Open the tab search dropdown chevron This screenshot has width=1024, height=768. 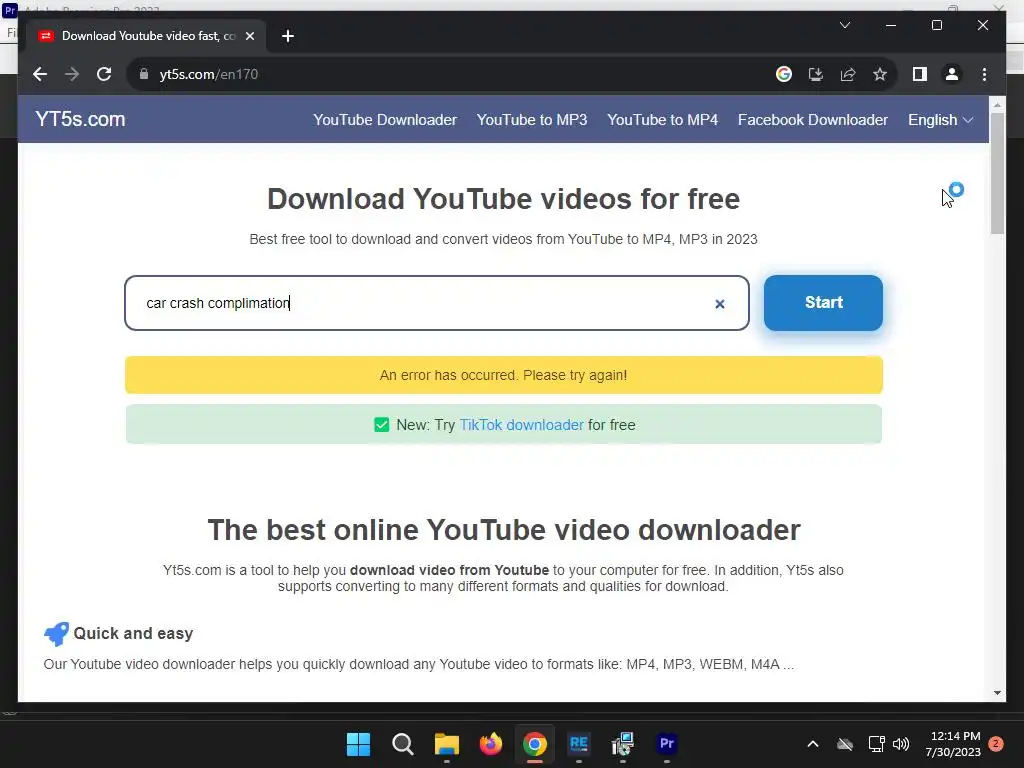click(x=844, y=25)
